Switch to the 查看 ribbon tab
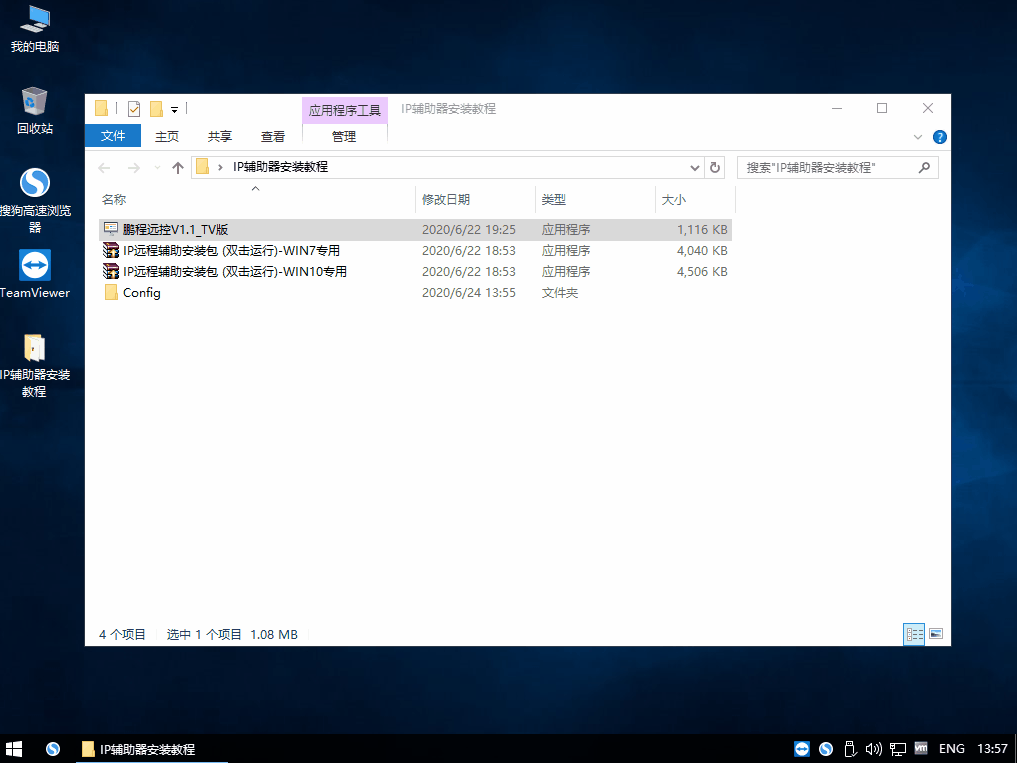The height and width of the screenshot is (763, 1017). pos(273,136)
